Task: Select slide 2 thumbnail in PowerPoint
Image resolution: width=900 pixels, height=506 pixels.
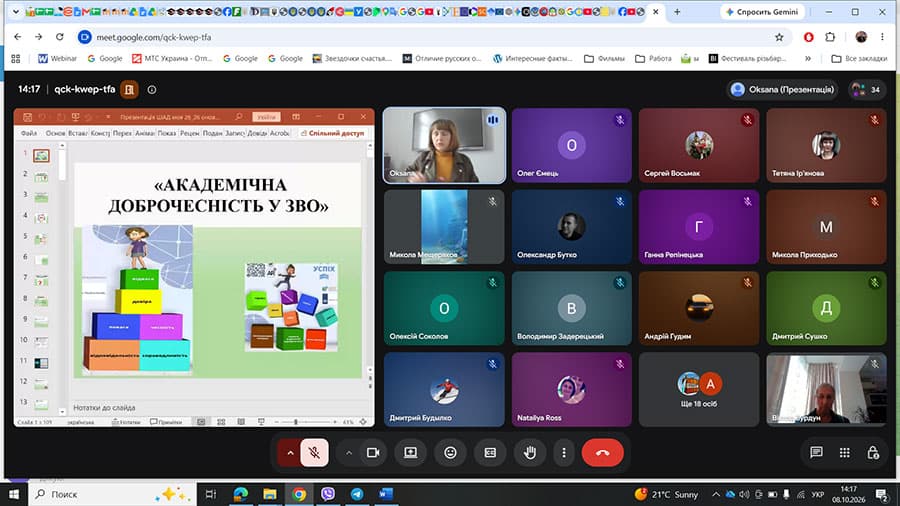Action: tap(41, 177)
